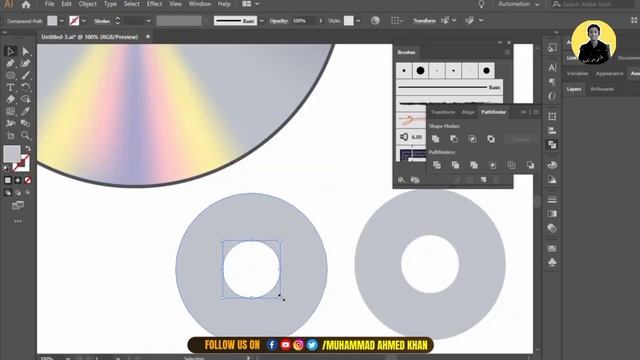Switch to the Align tab
Screen dimensions: 640x360
point(468,112)
